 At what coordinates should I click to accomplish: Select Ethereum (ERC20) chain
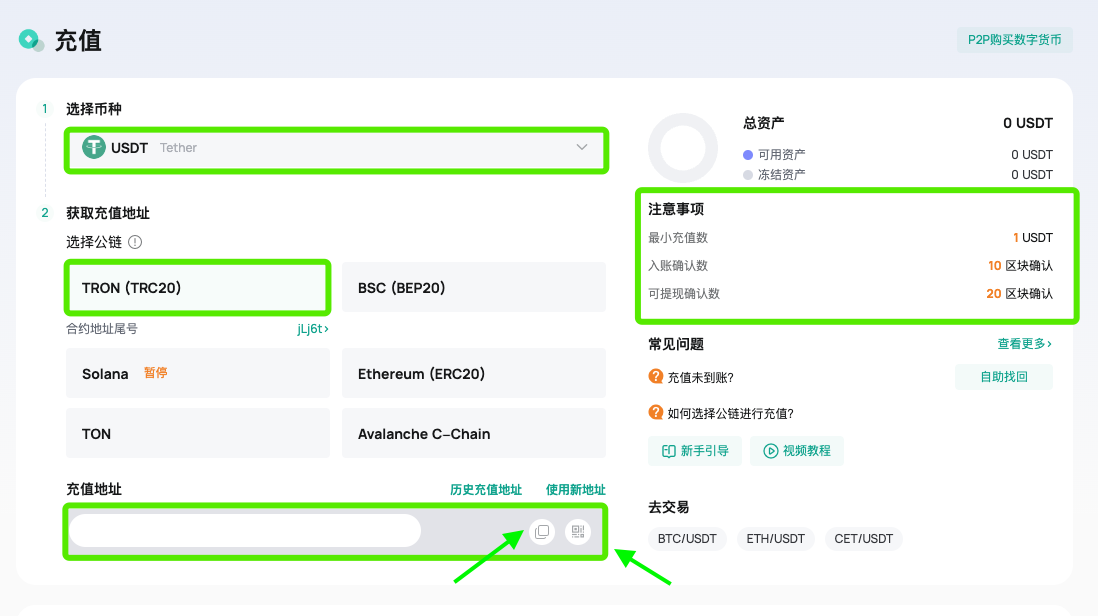tap(474, 374)
